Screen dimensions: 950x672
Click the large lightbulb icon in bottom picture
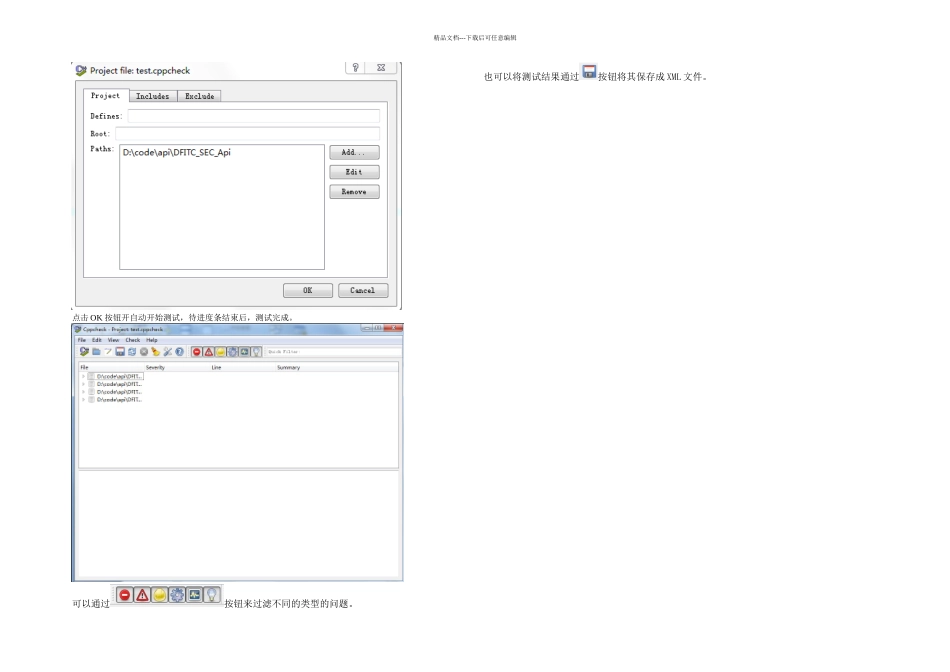coord(211,595)
